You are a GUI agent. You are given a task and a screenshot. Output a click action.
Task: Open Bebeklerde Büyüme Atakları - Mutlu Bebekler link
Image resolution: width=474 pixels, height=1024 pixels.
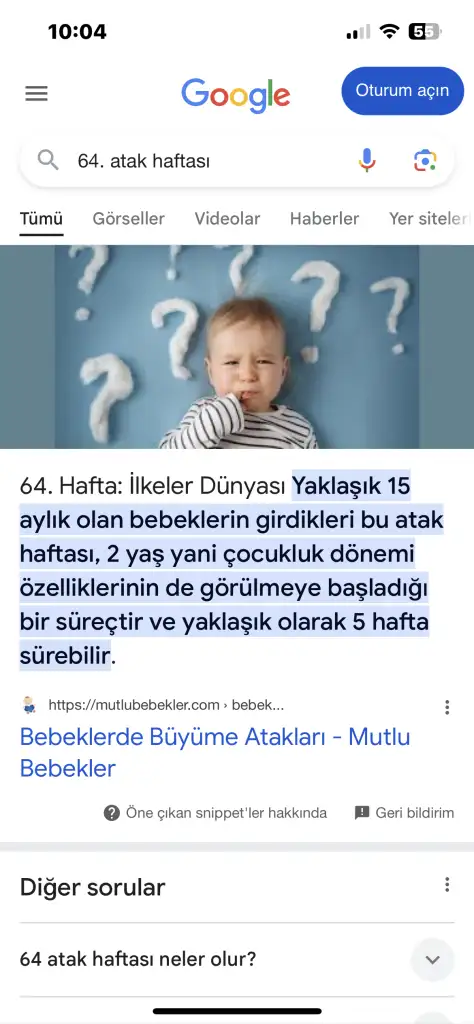[x=215, y=752]
